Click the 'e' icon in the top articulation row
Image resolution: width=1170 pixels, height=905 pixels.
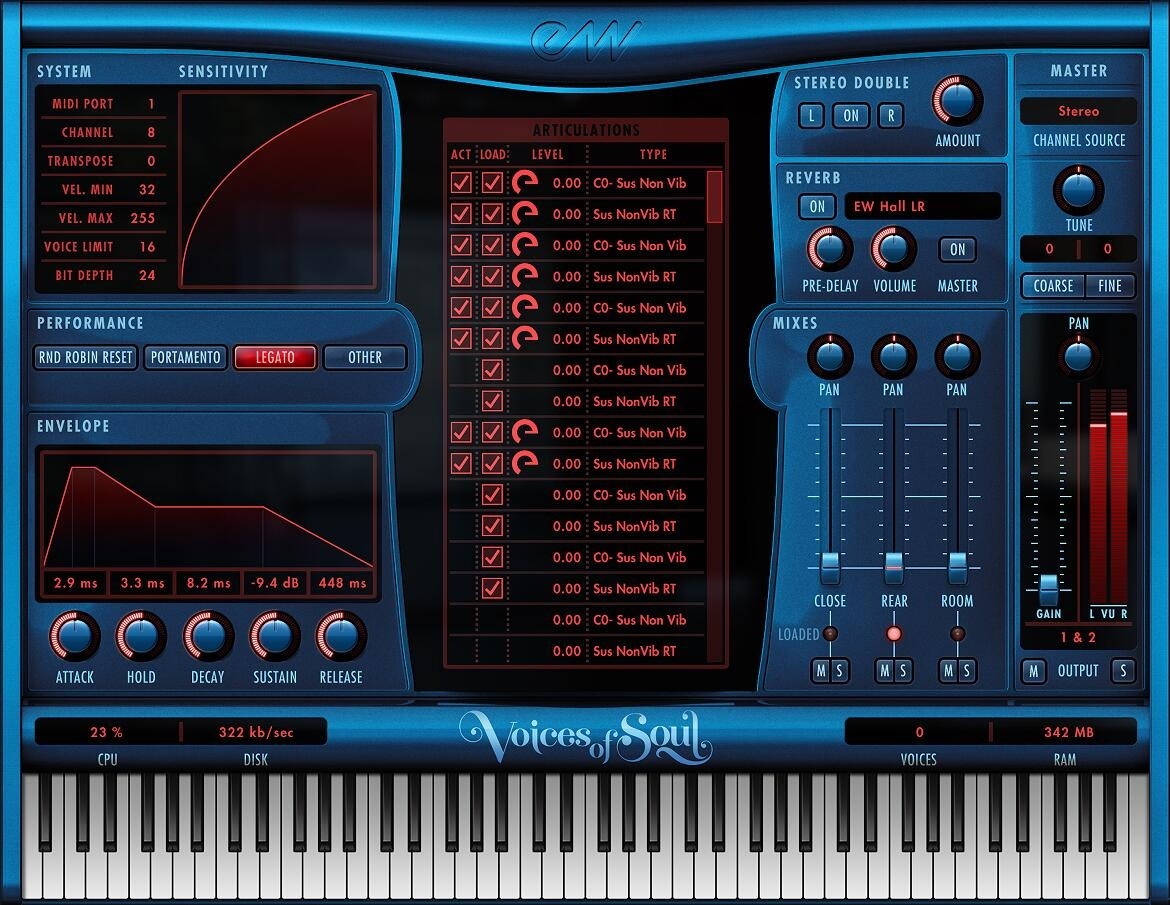(x=525, y=183)
